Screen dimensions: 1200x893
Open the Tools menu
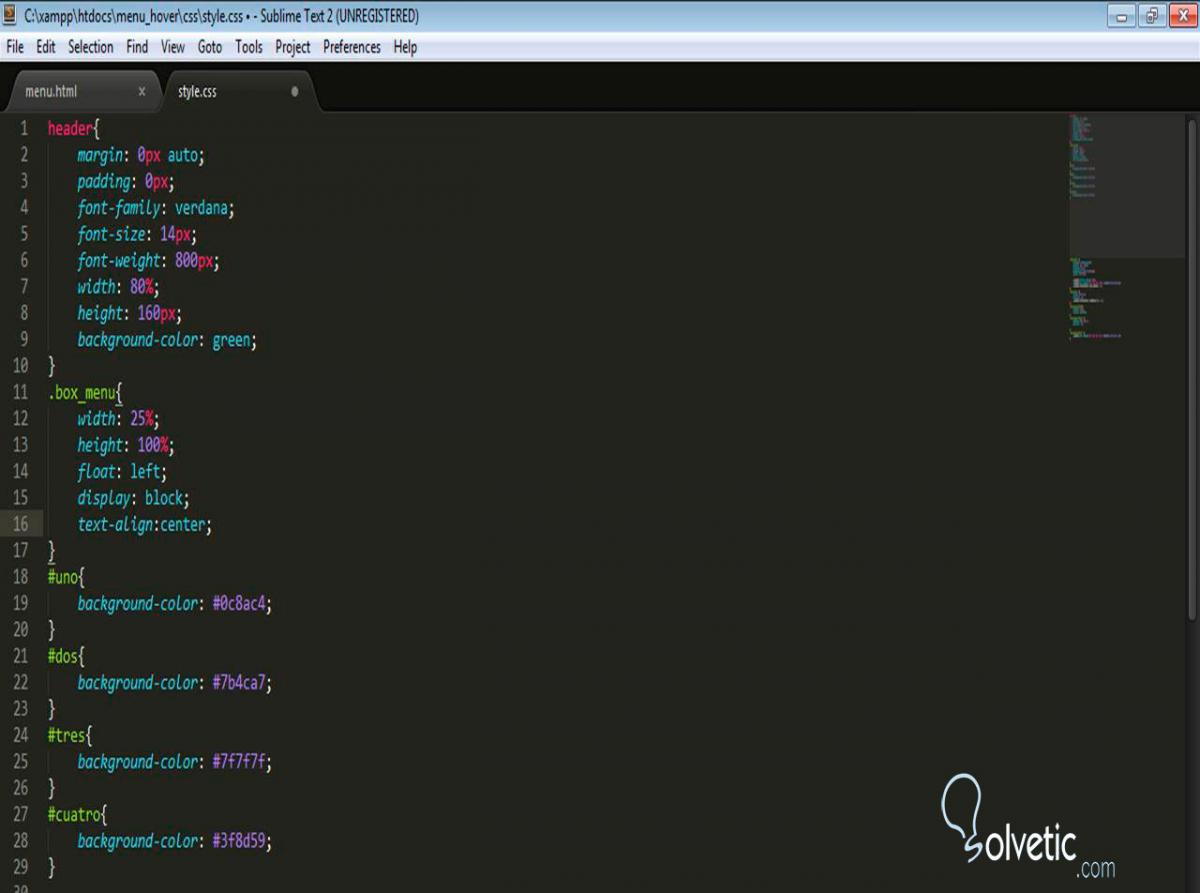(249, 47)
